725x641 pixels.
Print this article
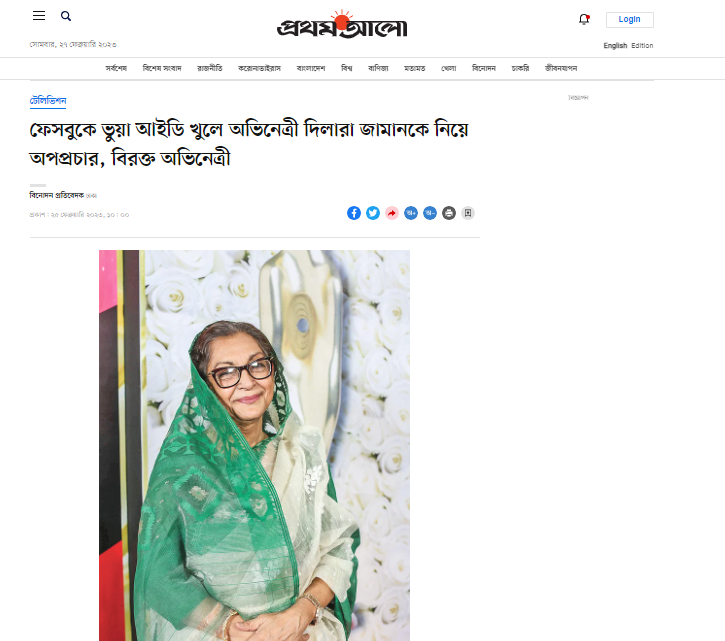tap(449, 213)
